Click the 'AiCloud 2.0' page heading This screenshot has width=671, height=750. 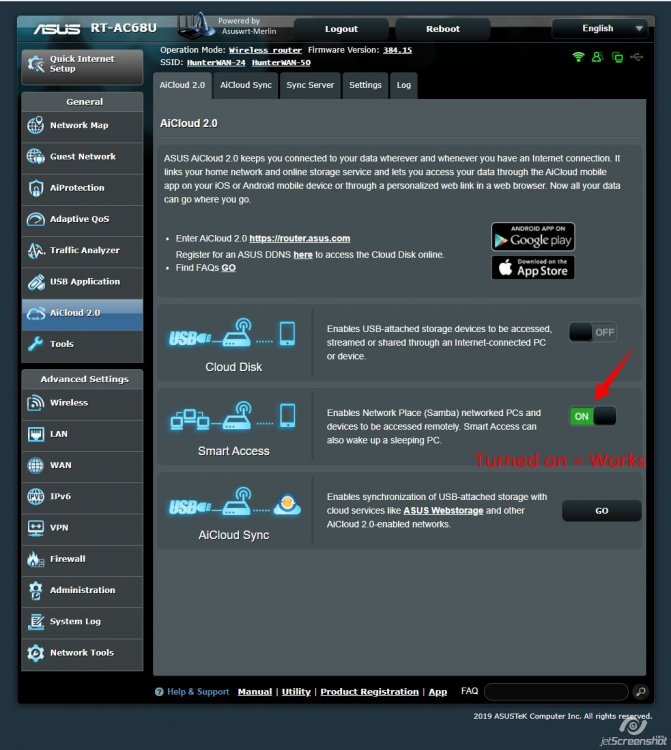point(189,123)
